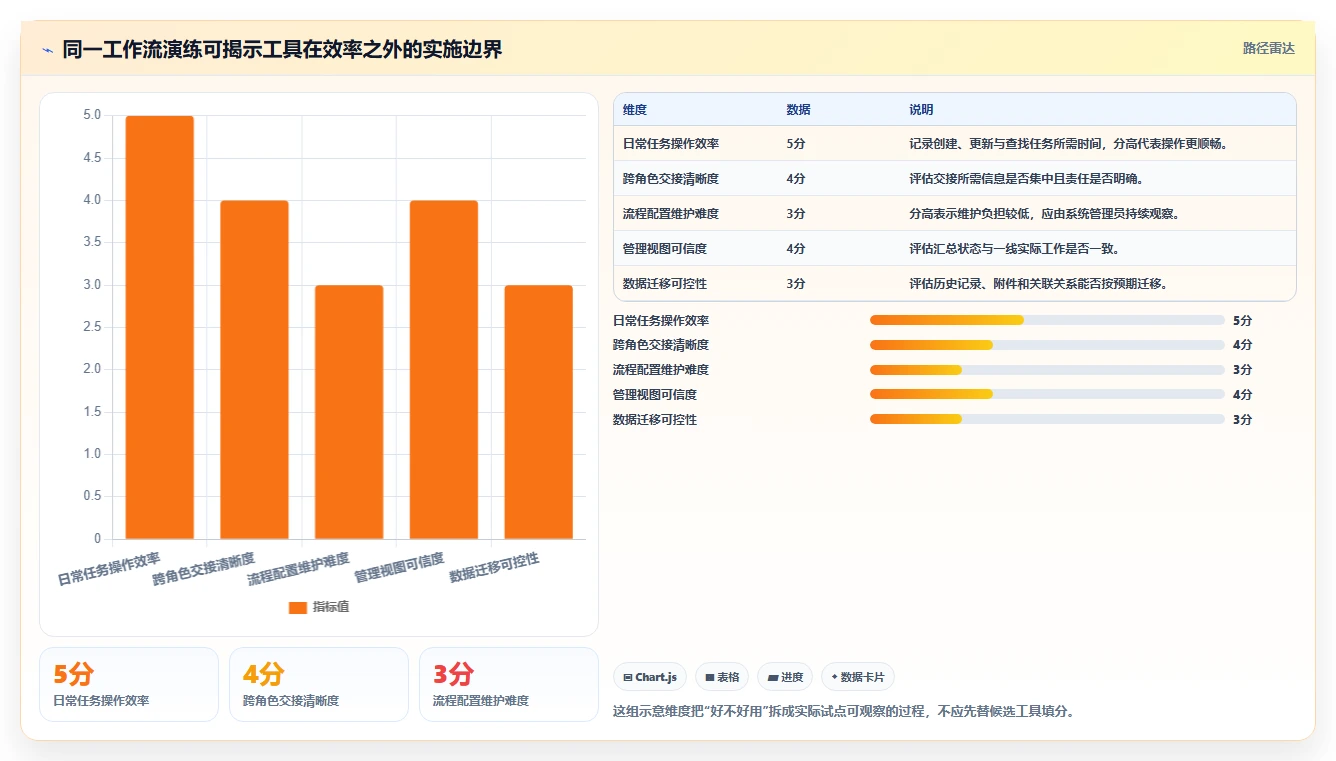Click the 表格 tag chip
The image size is (1336, 761).
(x=722, y=677)
